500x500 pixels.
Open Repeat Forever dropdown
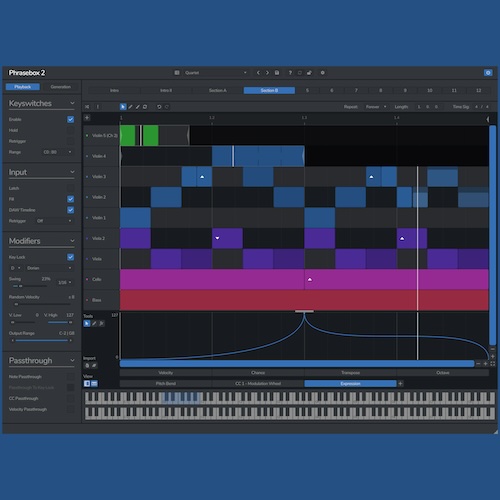(376, 107)
